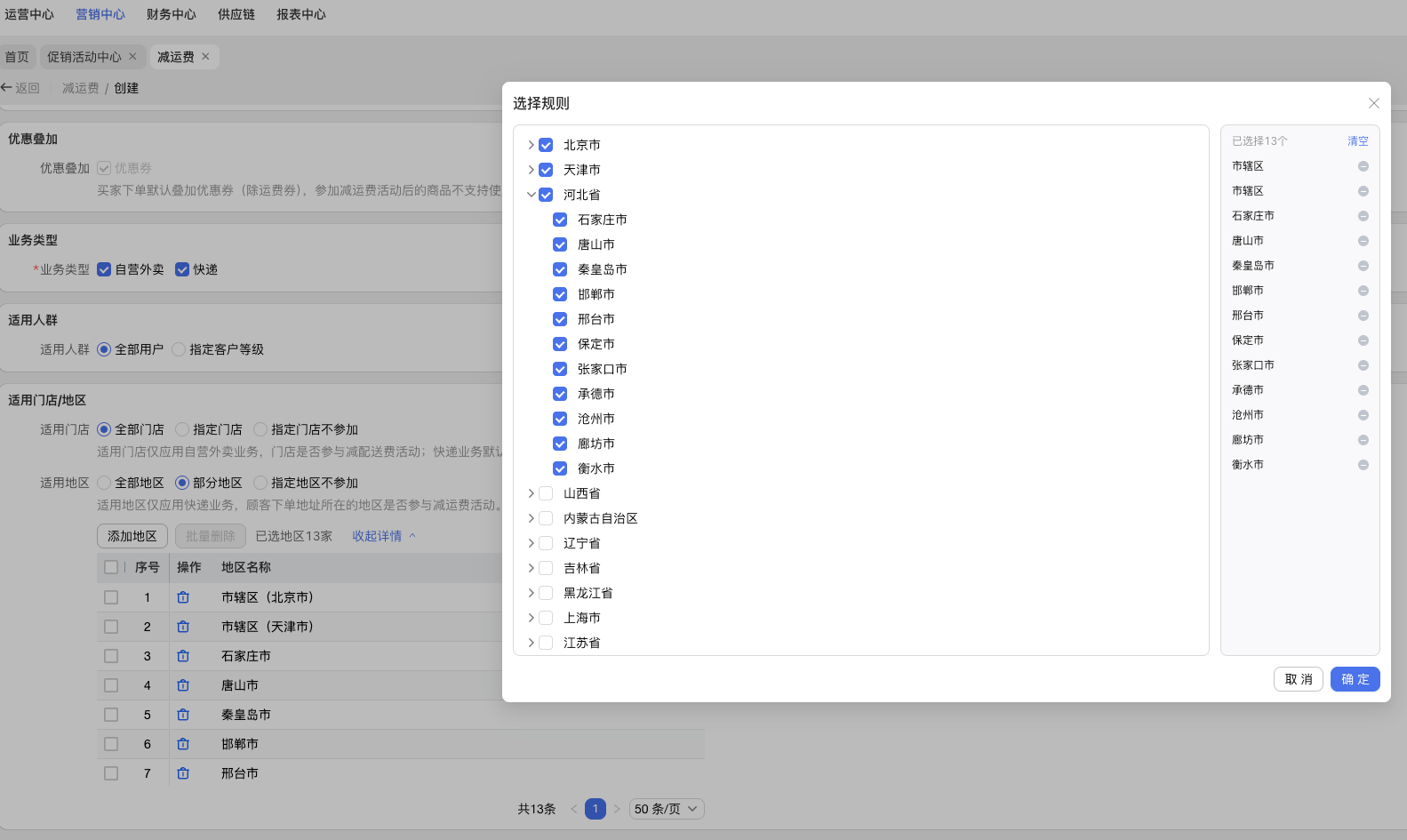1407x840 pixels.
Task: Close the 减运费 tab
Action: [205, 56]
